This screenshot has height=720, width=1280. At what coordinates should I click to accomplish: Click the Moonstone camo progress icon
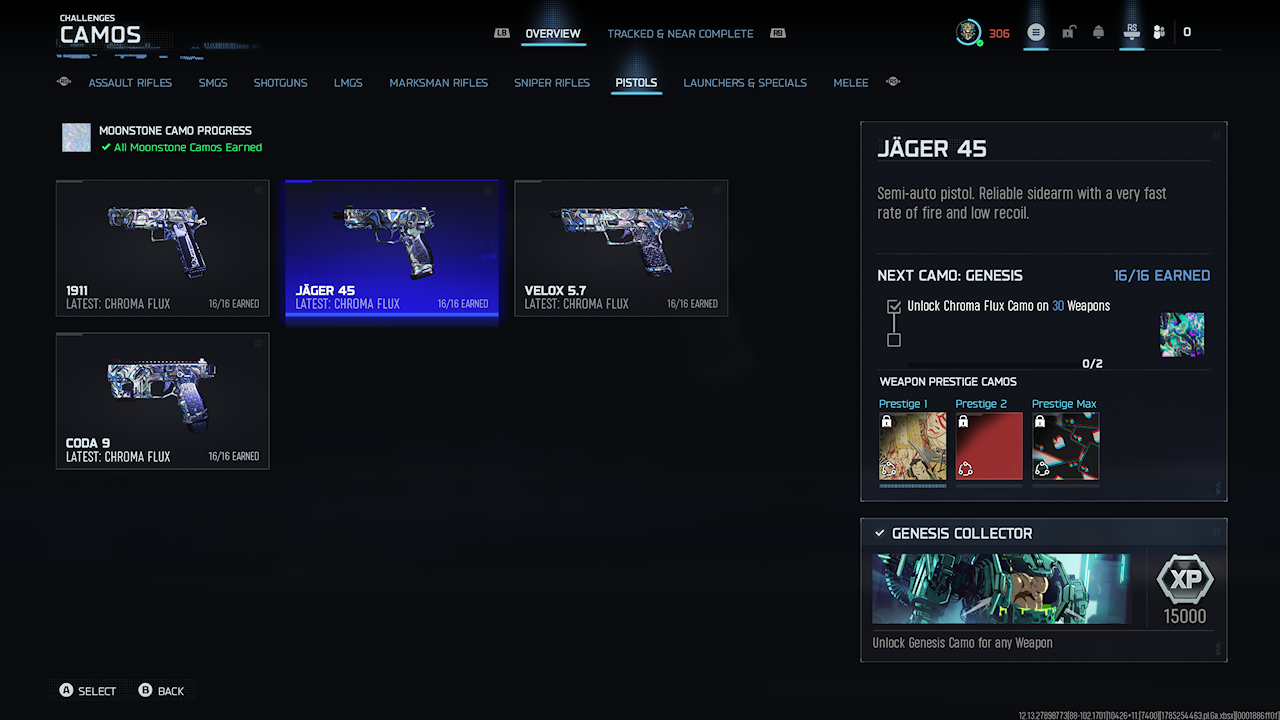[x=76, y=138]
